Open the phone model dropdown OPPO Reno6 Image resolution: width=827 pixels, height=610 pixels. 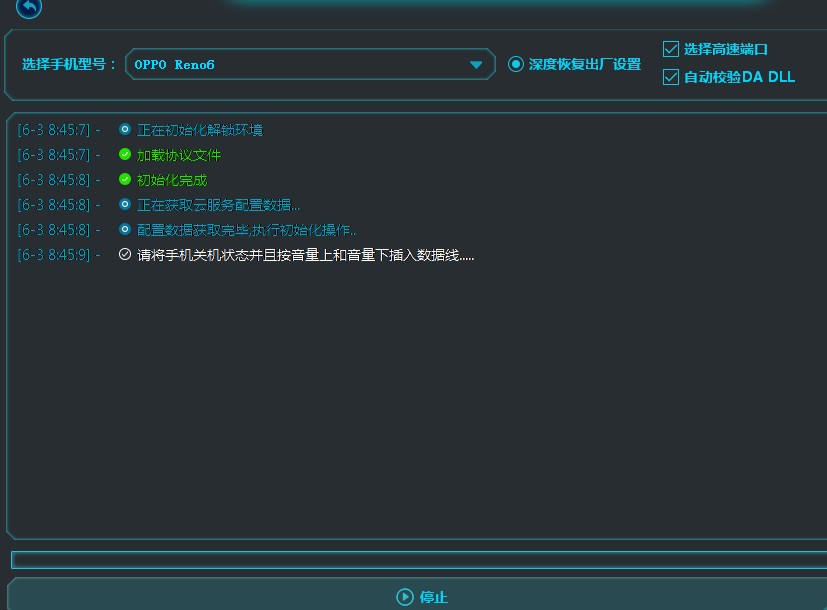pos(310,64)
